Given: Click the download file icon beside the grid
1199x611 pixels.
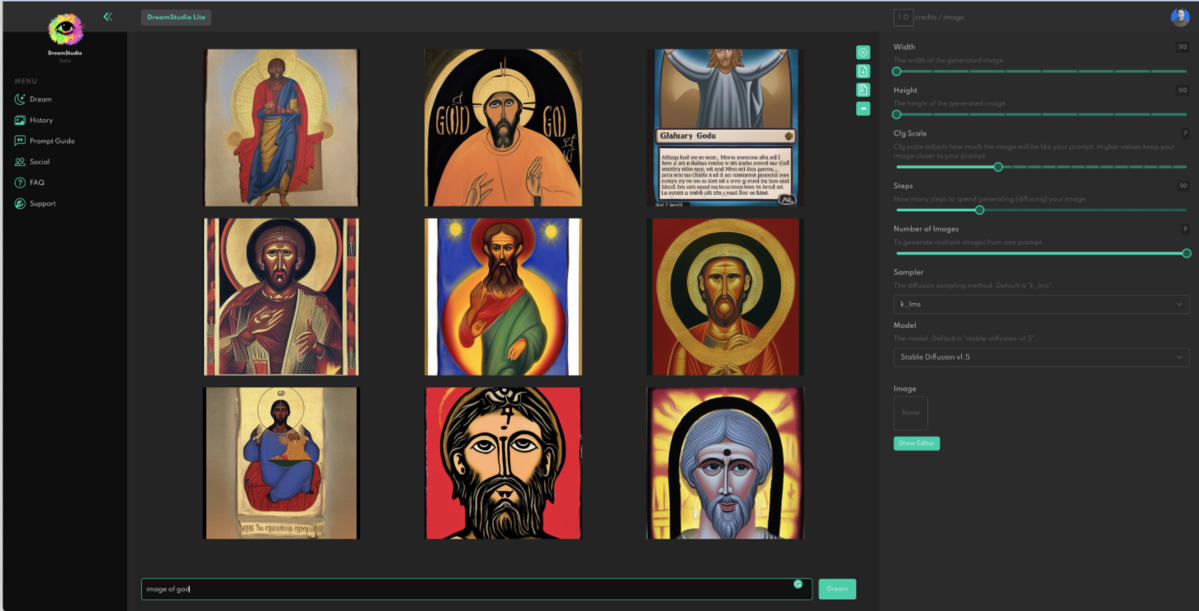Looking at the screenshot, I should point(863,71).
